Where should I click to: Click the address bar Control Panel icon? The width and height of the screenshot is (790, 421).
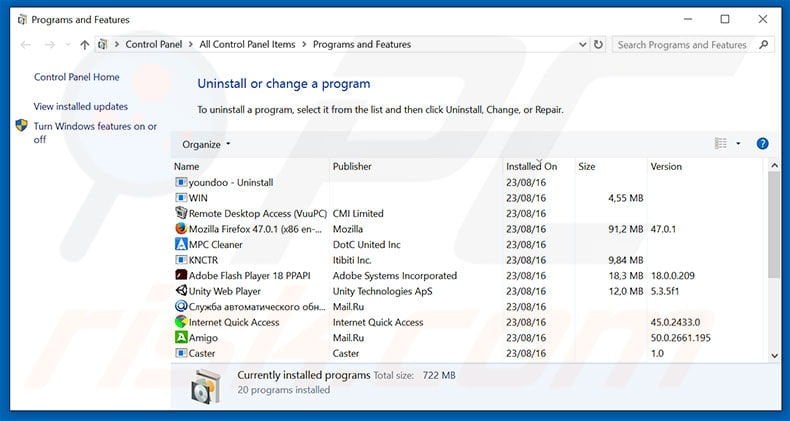click(x=103, y=44)
